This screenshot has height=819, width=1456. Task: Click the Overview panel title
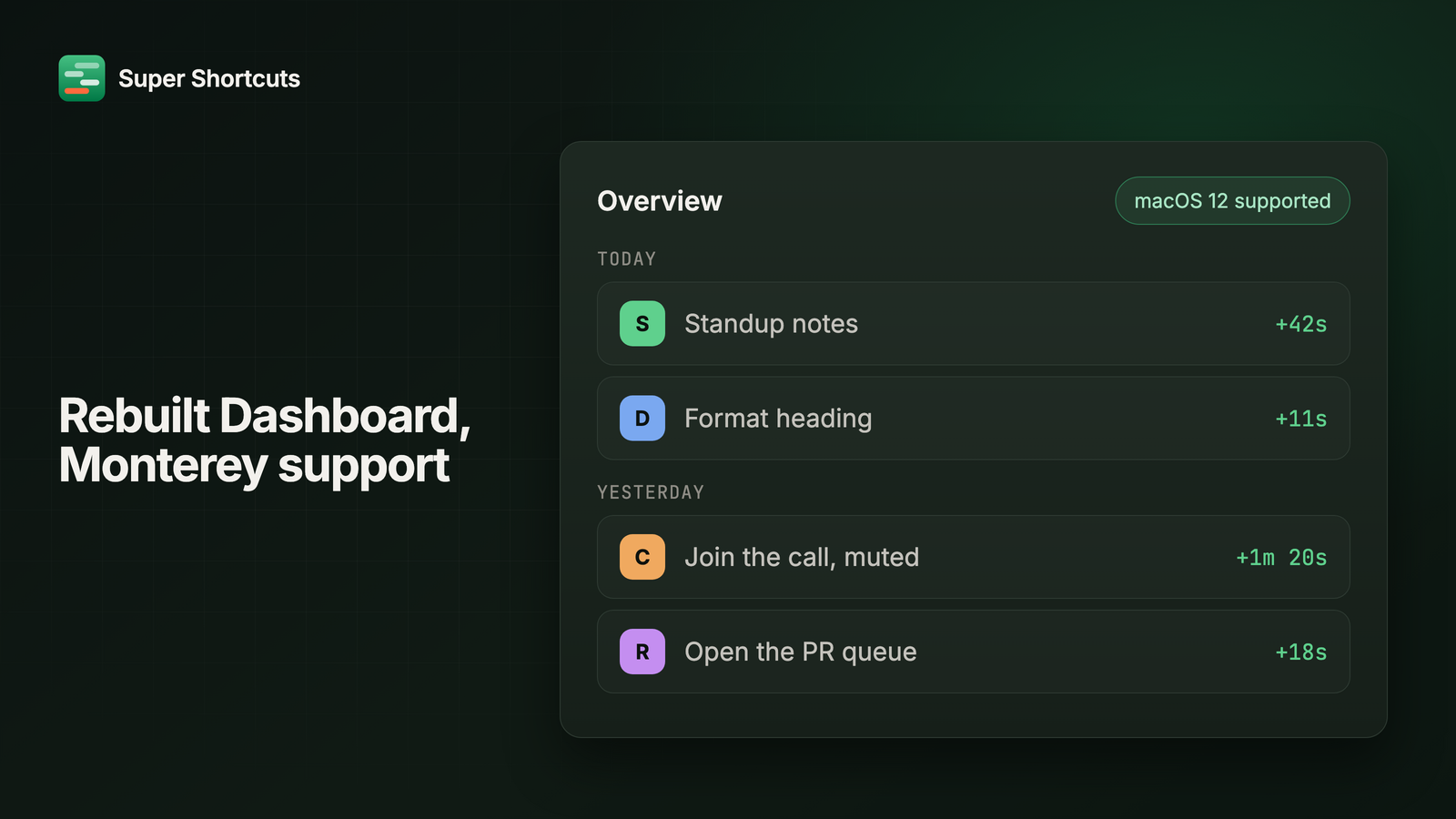(x=660, y=201)
